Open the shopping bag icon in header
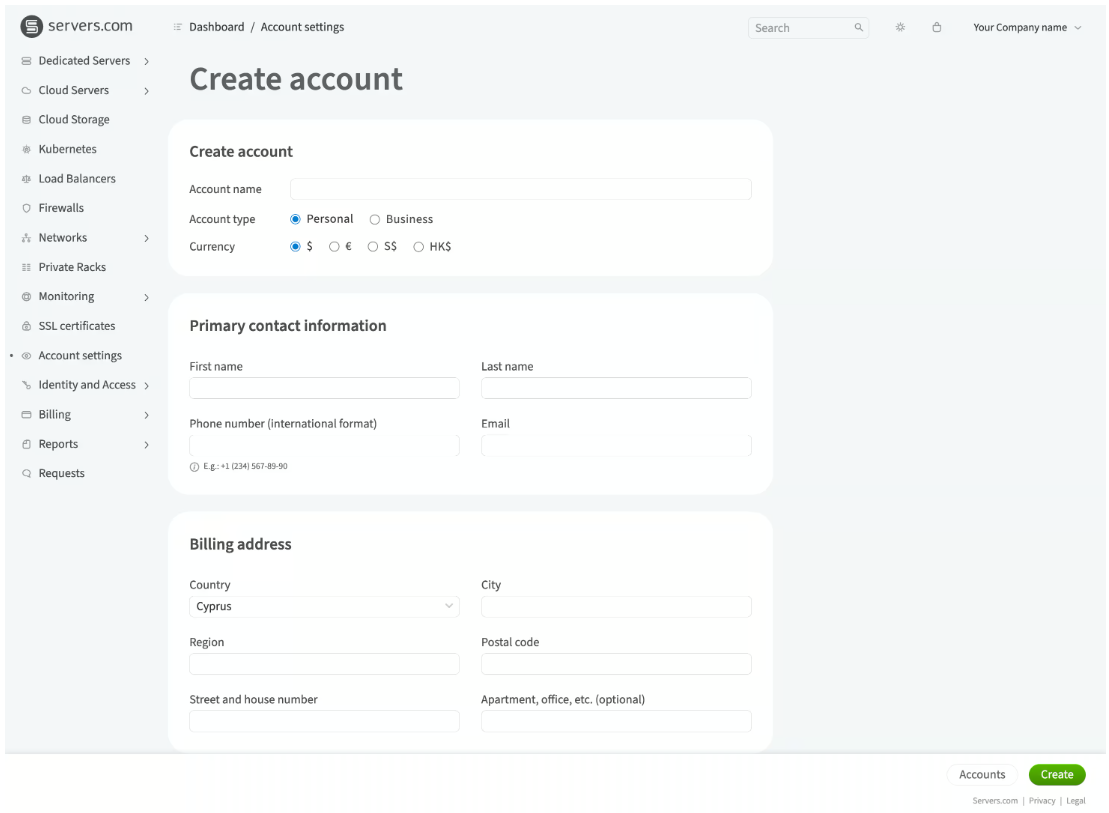 [x=937, y=28]
